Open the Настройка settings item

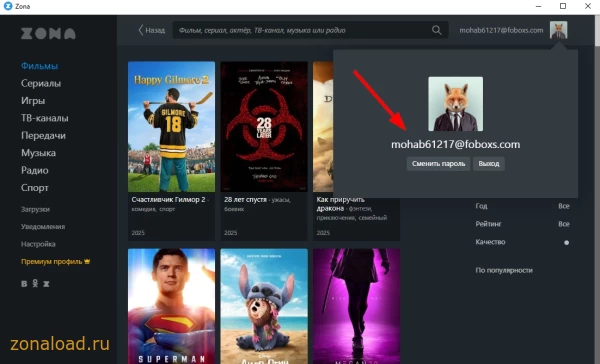(38, 244)
